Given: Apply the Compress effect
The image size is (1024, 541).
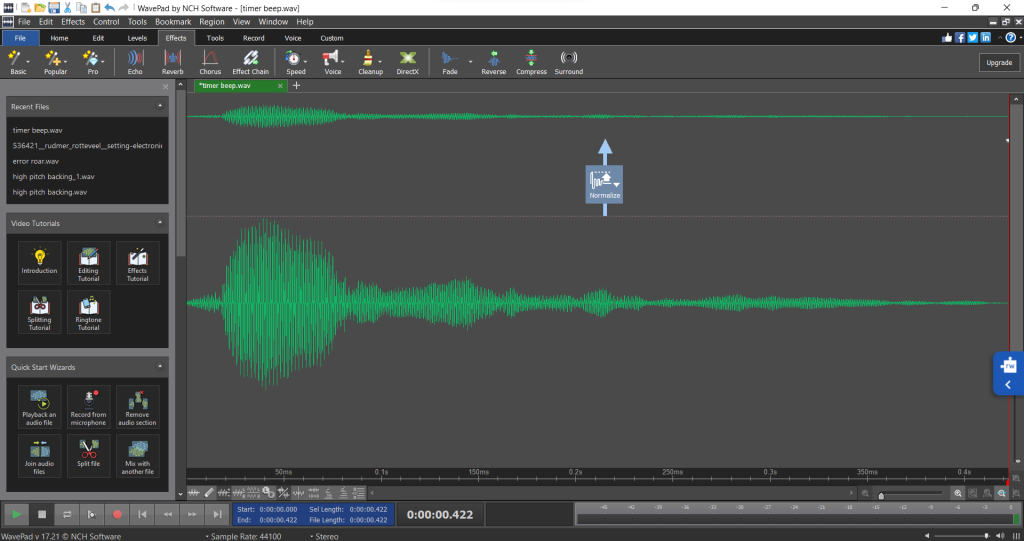Looking at the screenshot, I should click(531, 63).
